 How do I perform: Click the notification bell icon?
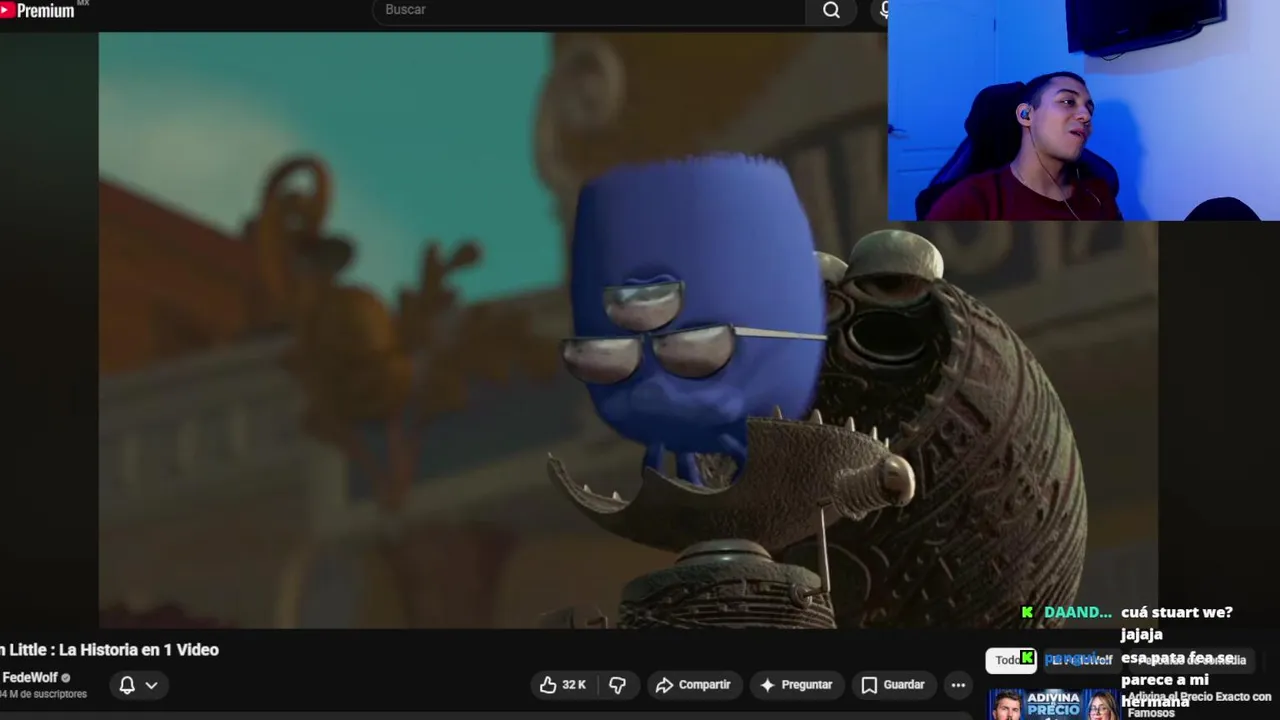127,685
